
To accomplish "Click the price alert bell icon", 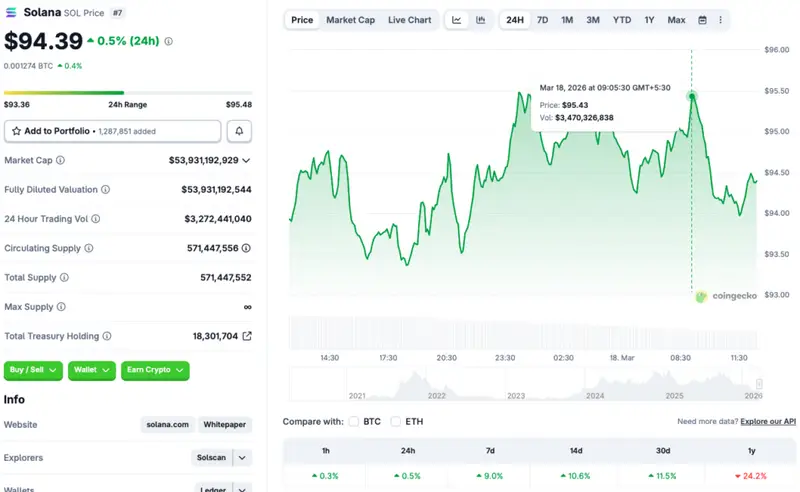I will point(239,131).
